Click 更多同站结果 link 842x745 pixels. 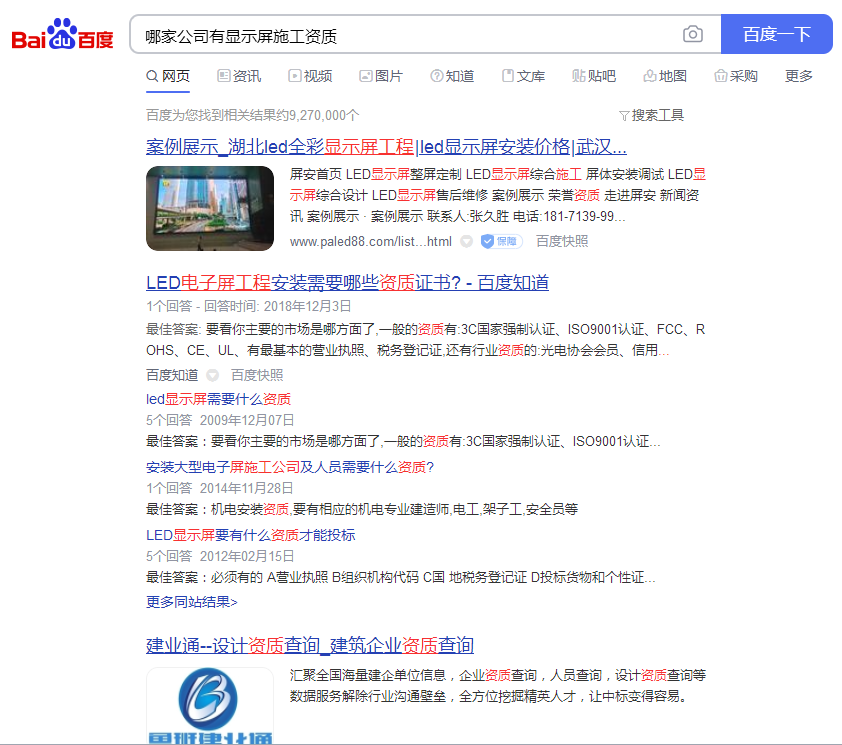(192, 602)
